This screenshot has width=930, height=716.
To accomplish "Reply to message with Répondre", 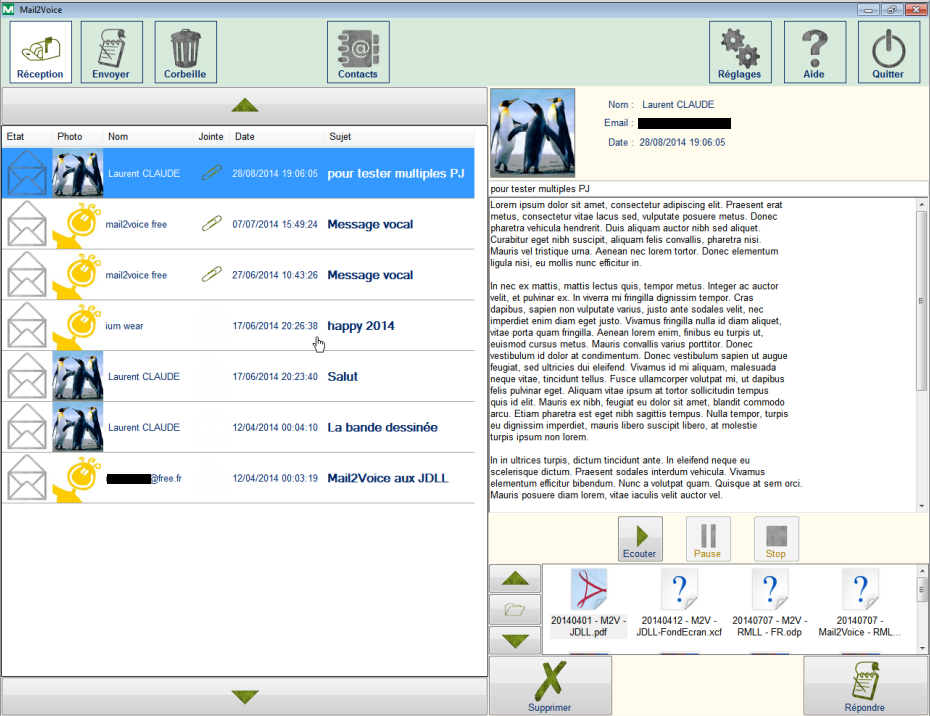I will coord(865,686).
